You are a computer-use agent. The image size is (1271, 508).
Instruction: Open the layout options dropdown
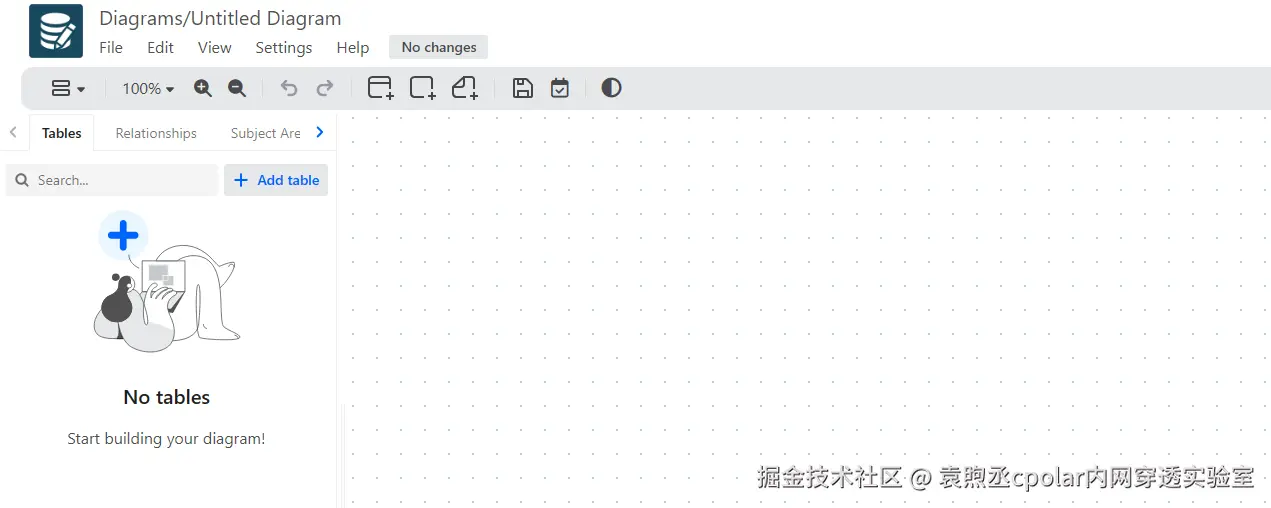[68, 89]
